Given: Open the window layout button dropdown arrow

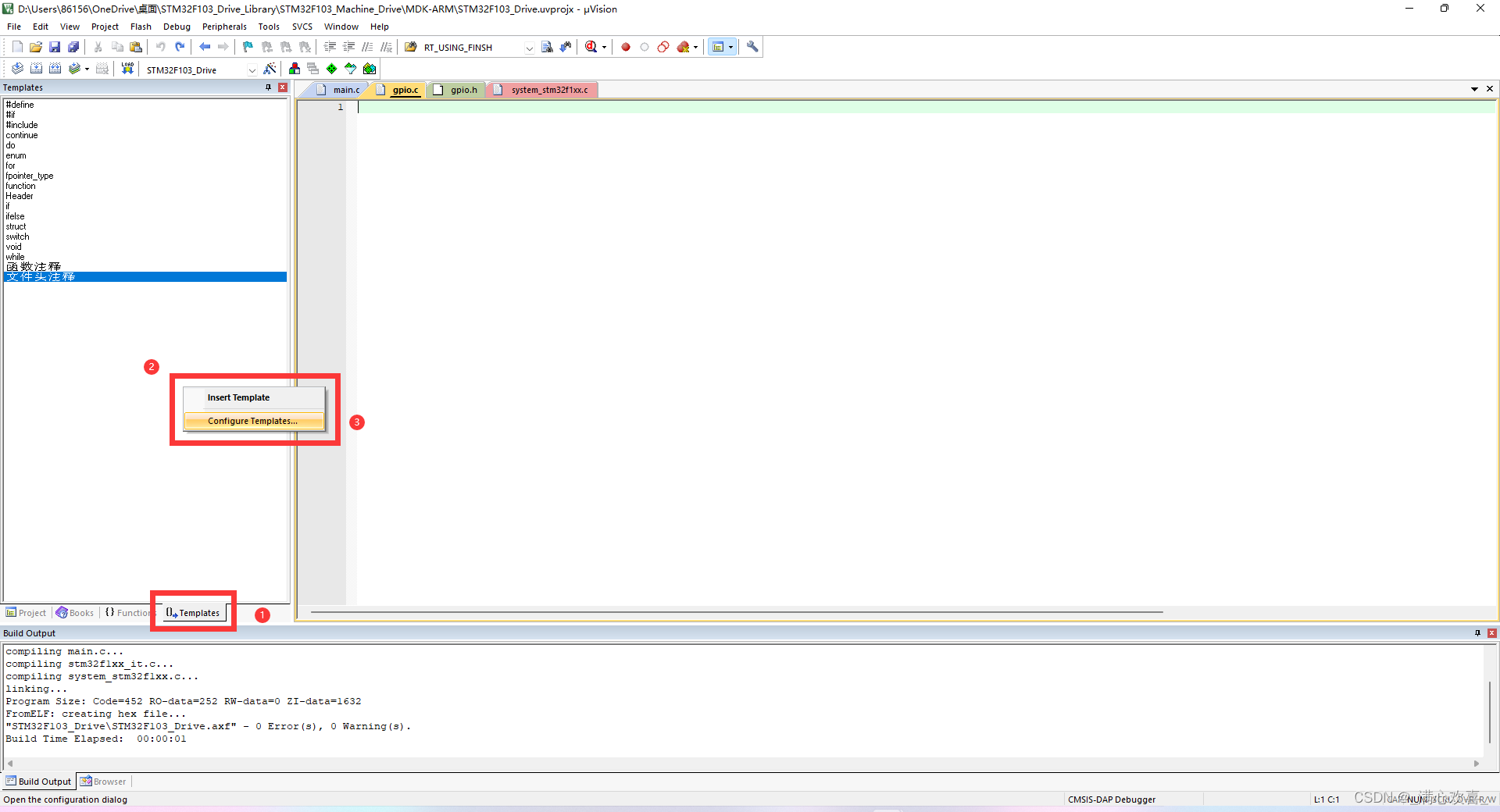Looking at the screenshot, I should tap(731, 47).
